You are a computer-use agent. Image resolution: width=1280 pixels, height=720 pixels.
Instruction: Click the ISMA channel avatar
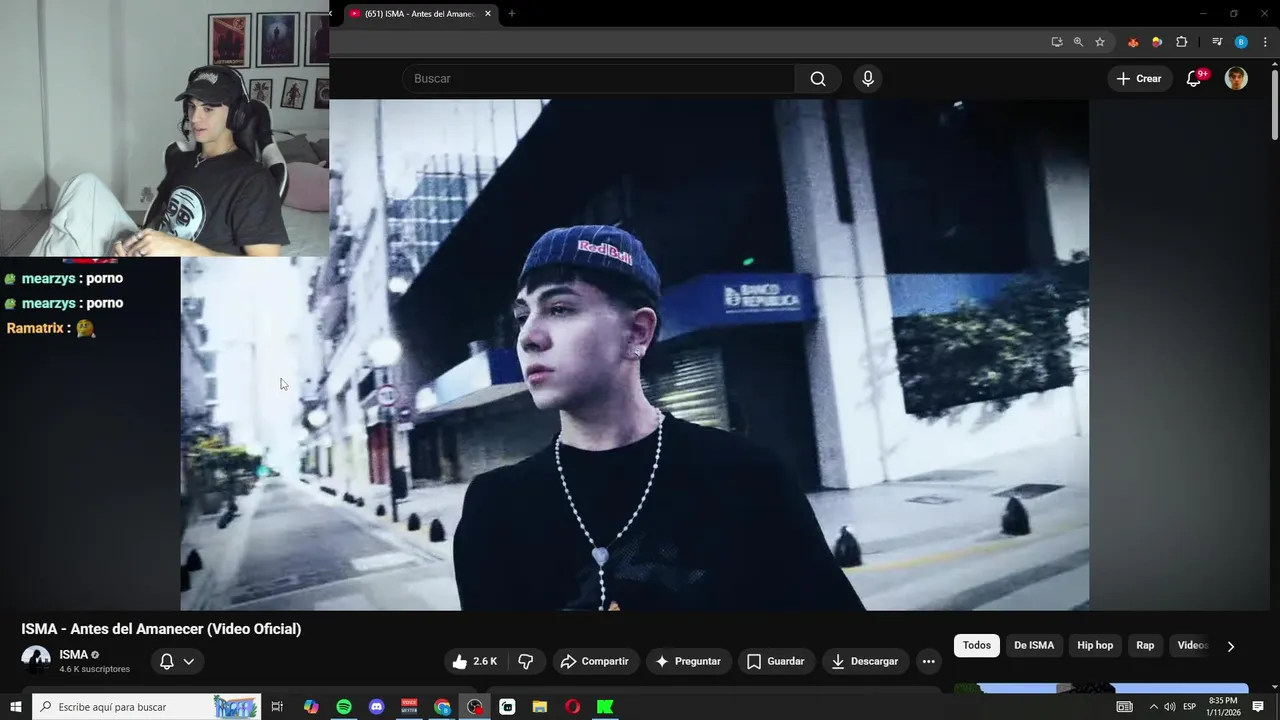pyautogui.click(x=36, y=660)
